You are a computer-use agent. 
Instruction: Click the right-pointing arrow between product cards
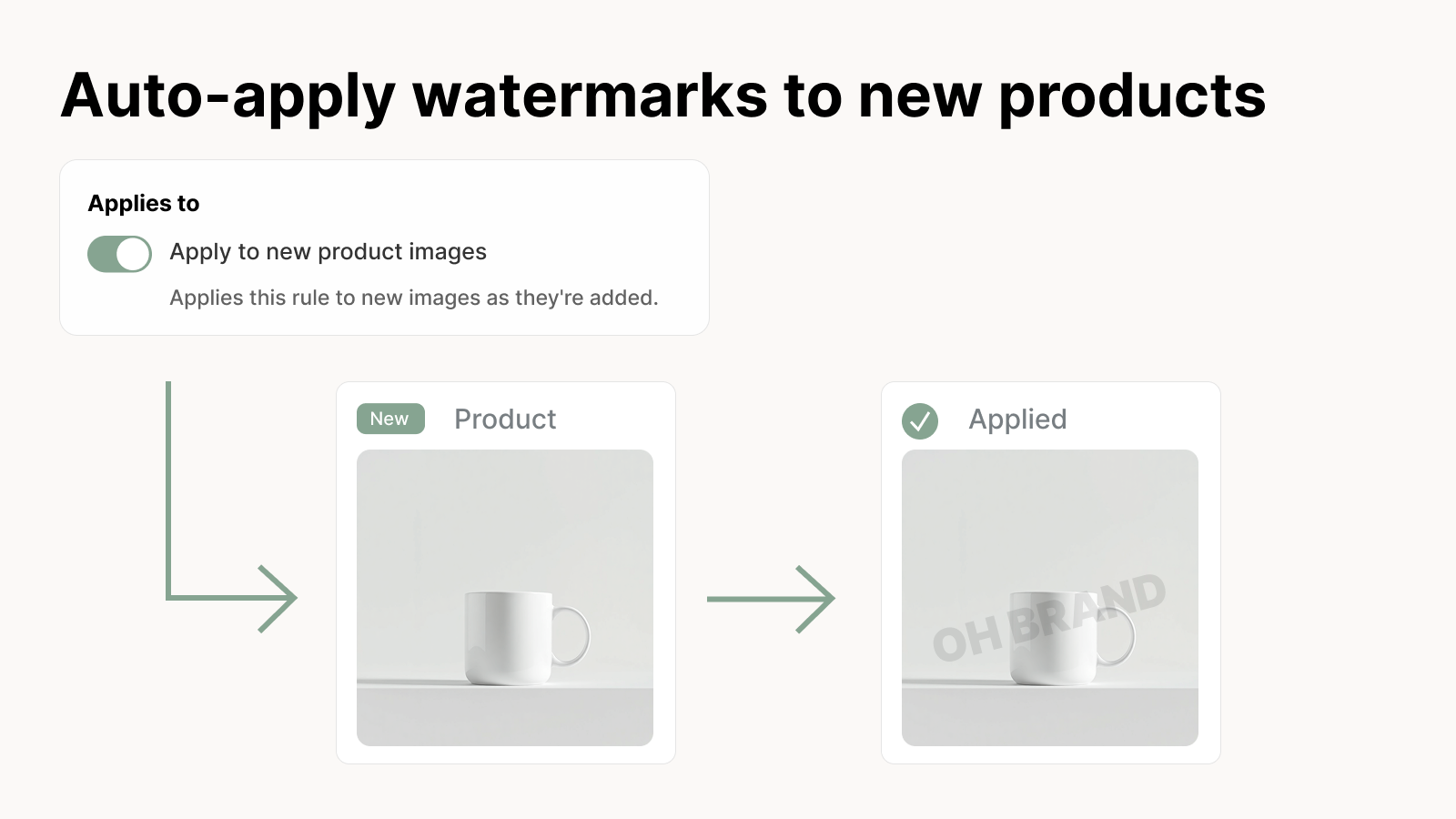click(770, 599)
